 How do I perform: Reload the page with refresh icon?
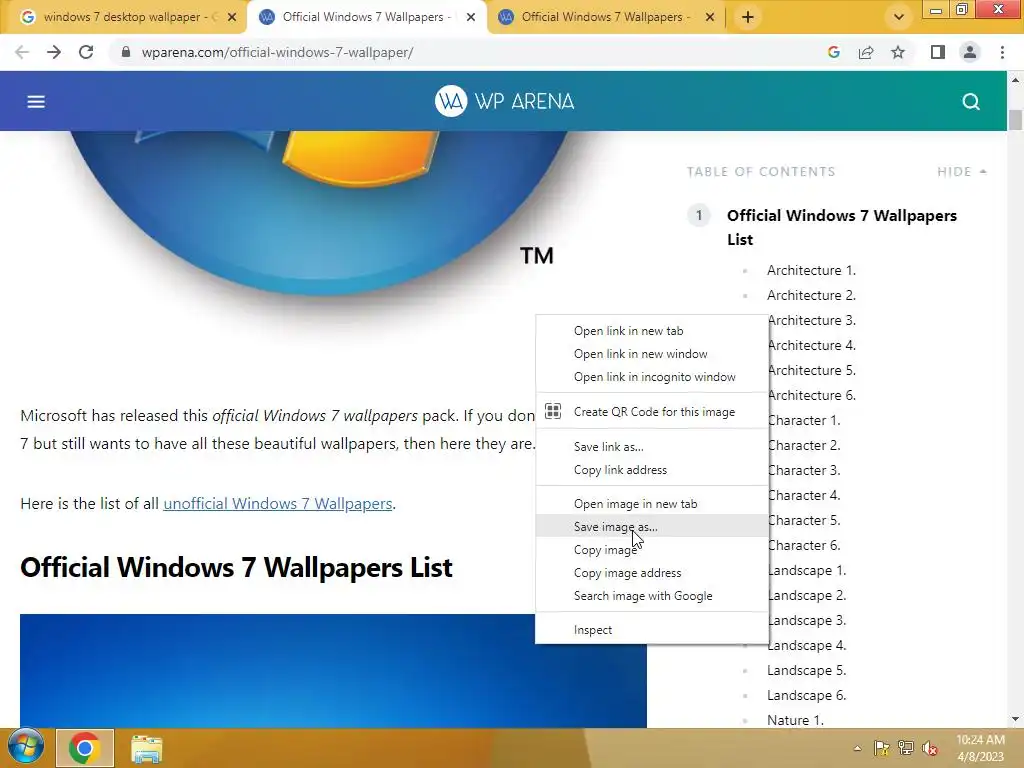click(86, 52)
